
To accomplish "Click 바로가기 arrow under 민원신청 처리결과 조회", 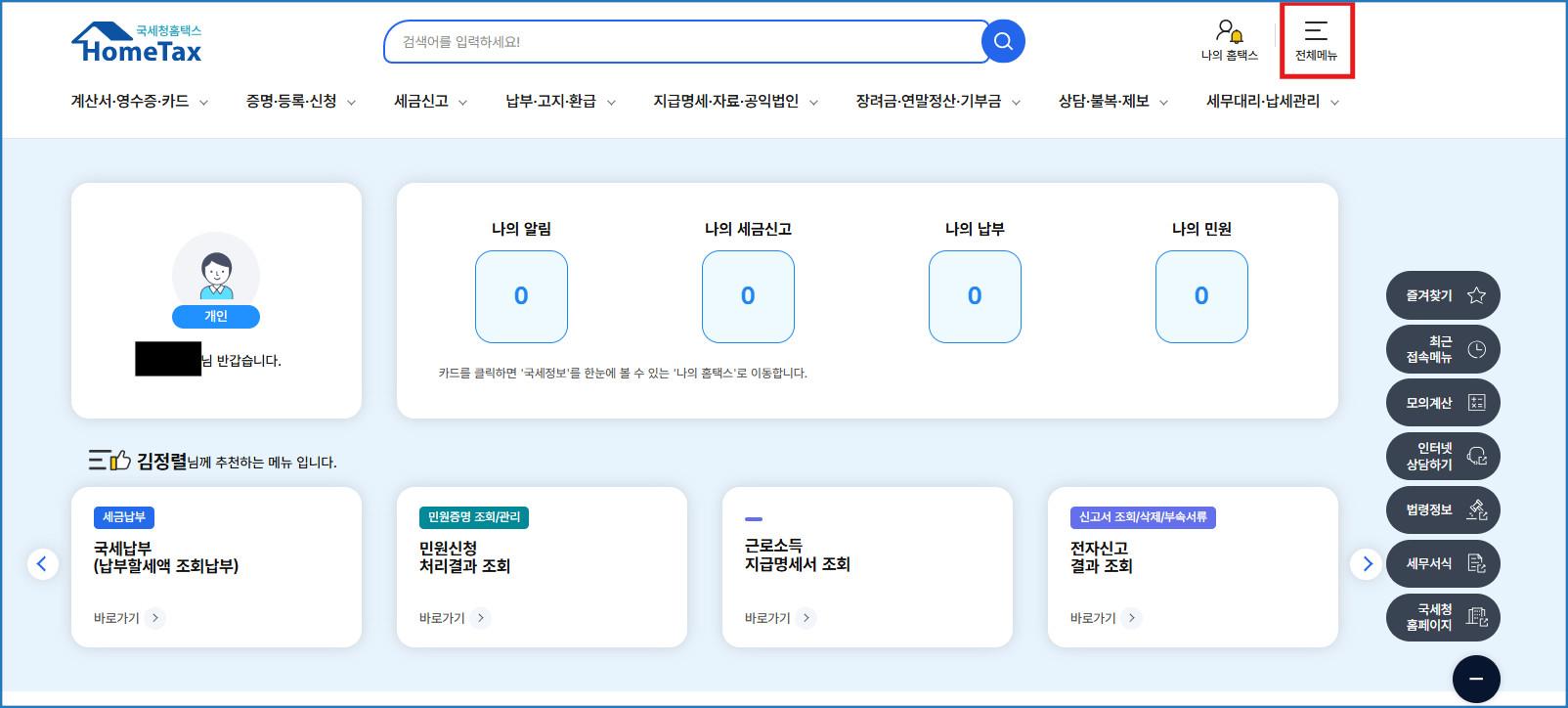I will coord(480,618).
